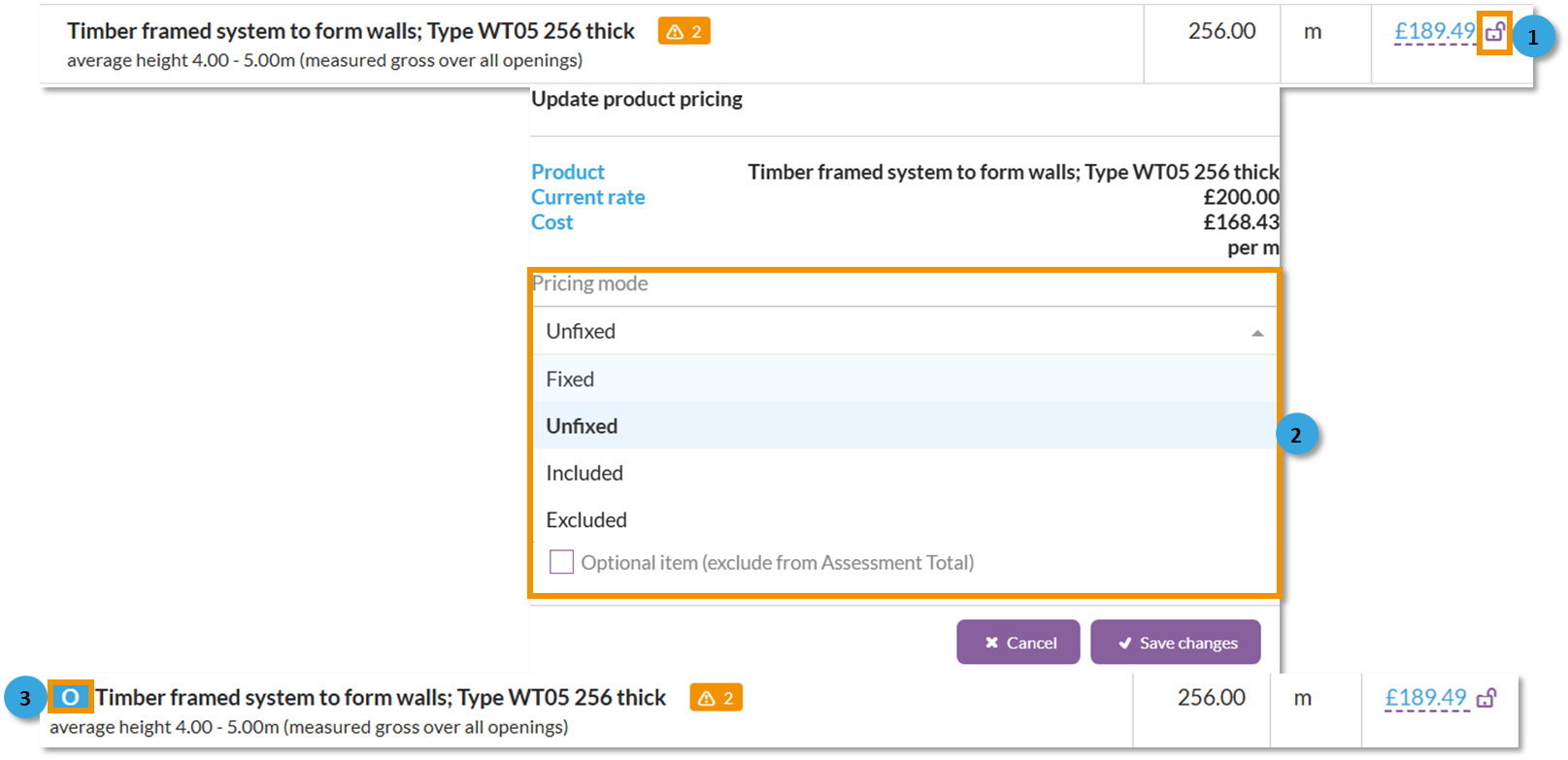Choose Unfixed from the pricing mode list
Image resolution: width=1568 pixels, height=760 pixels.
pyautogui.click(x=583, y=426)
